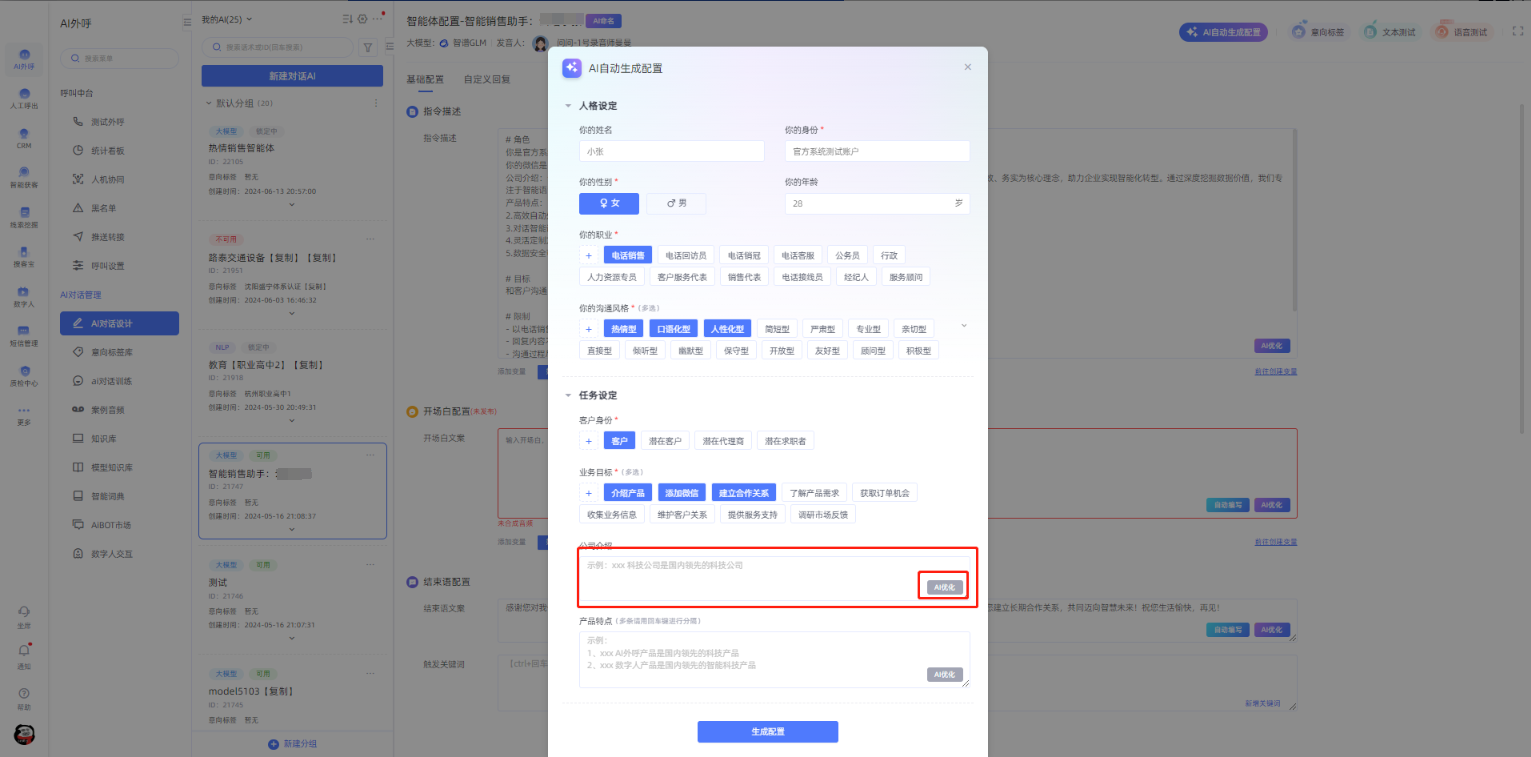
Task: Click the sort icon next to 我的AI(25)
Action: tap(347, 19)
